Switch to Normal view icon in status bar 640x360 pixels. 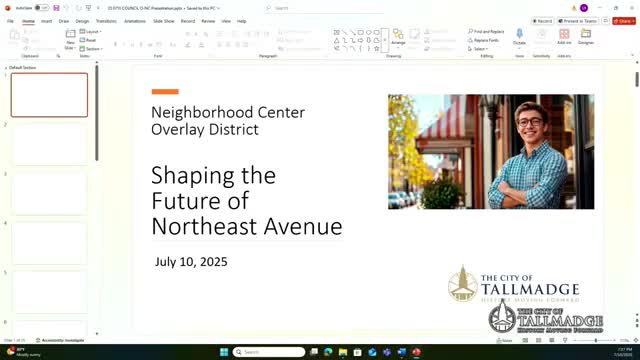(x=525, y=340)
